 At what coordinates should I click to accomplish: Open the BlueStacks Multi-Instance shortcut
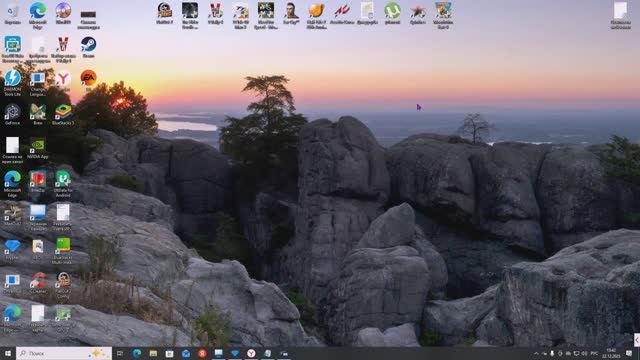tap(63, 251)
